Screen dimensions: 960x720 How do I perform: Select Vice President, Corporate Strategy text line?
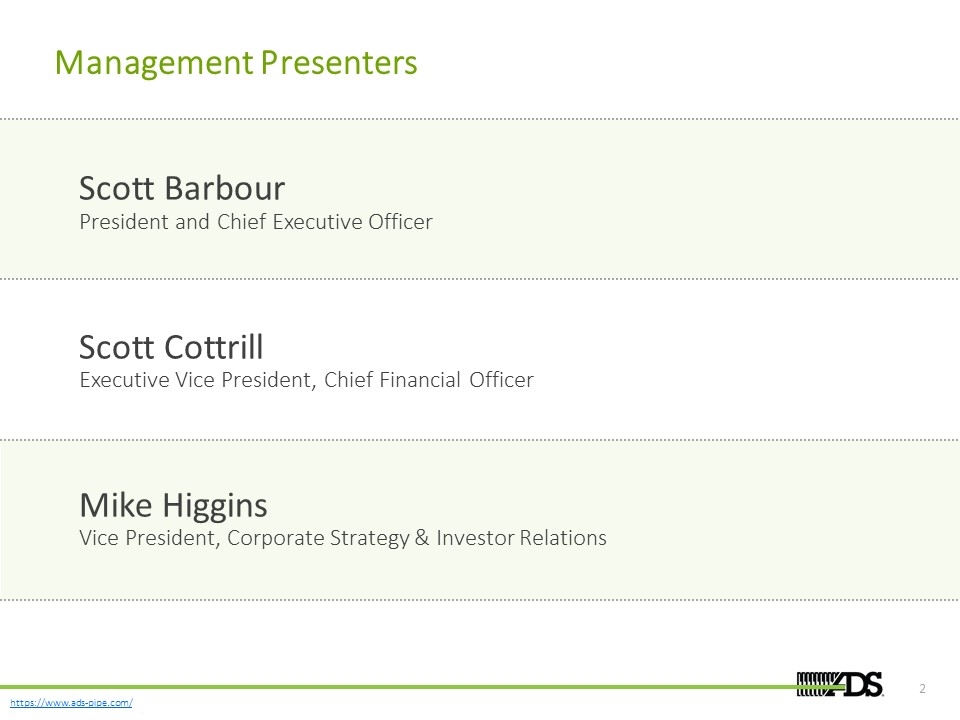343,538
